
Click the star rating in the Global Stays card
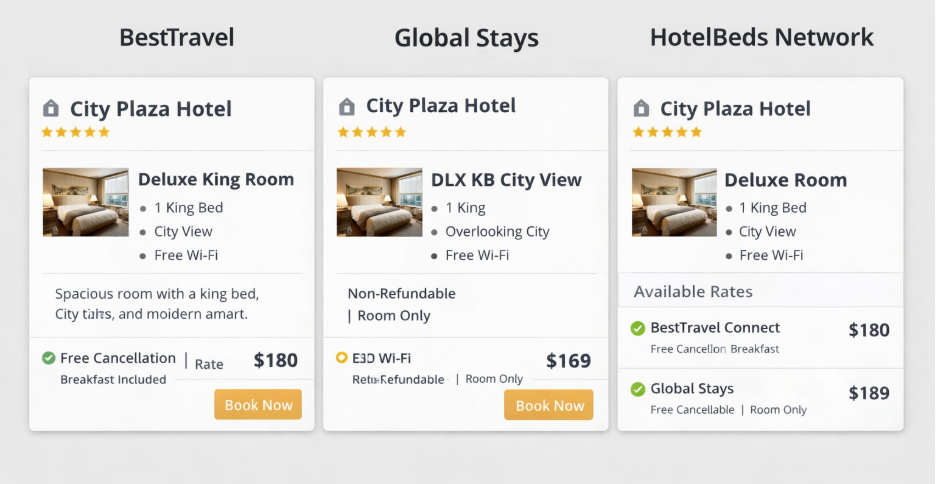point(371,132)
